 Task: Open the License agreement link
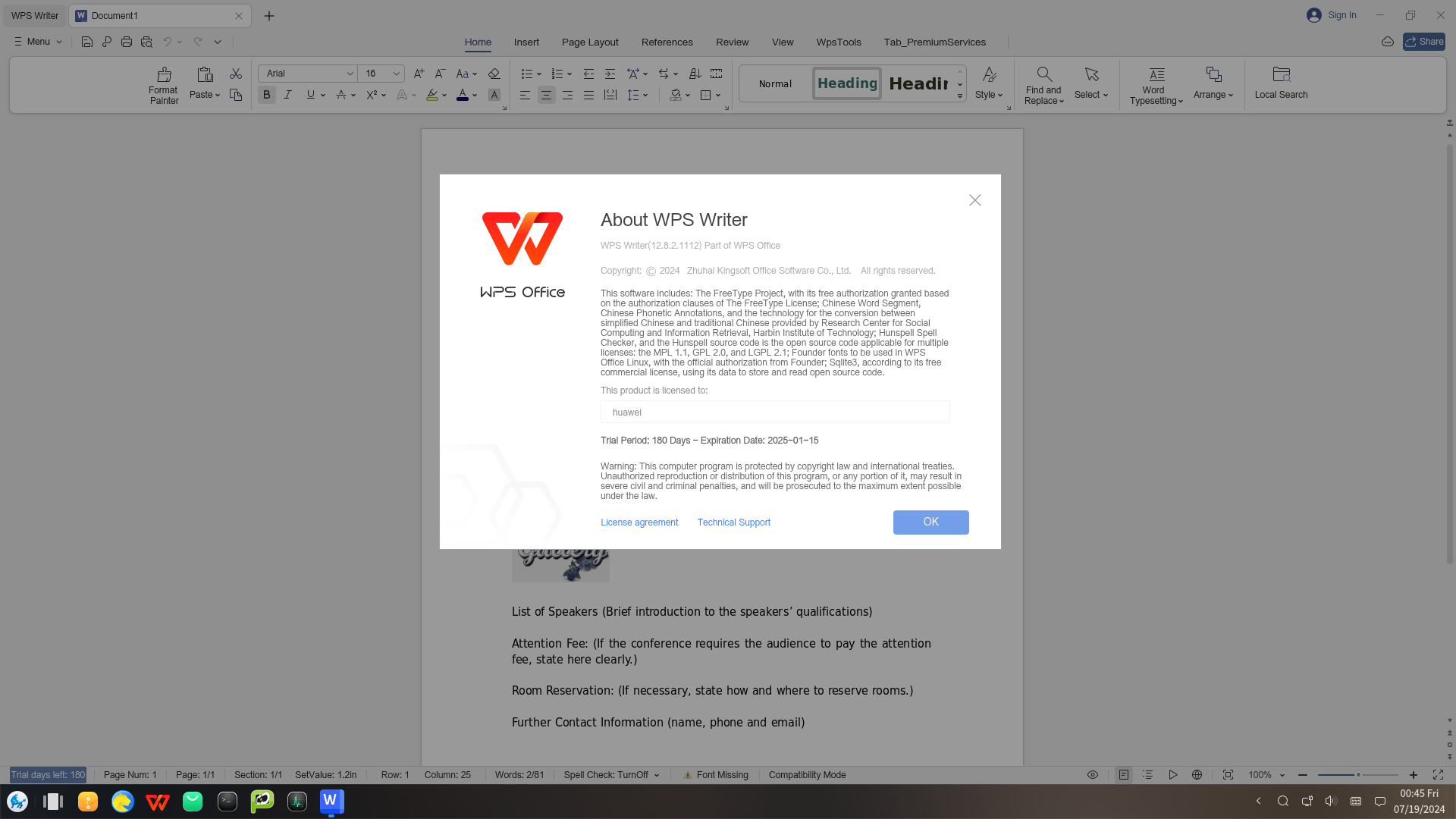click(639, 522)
